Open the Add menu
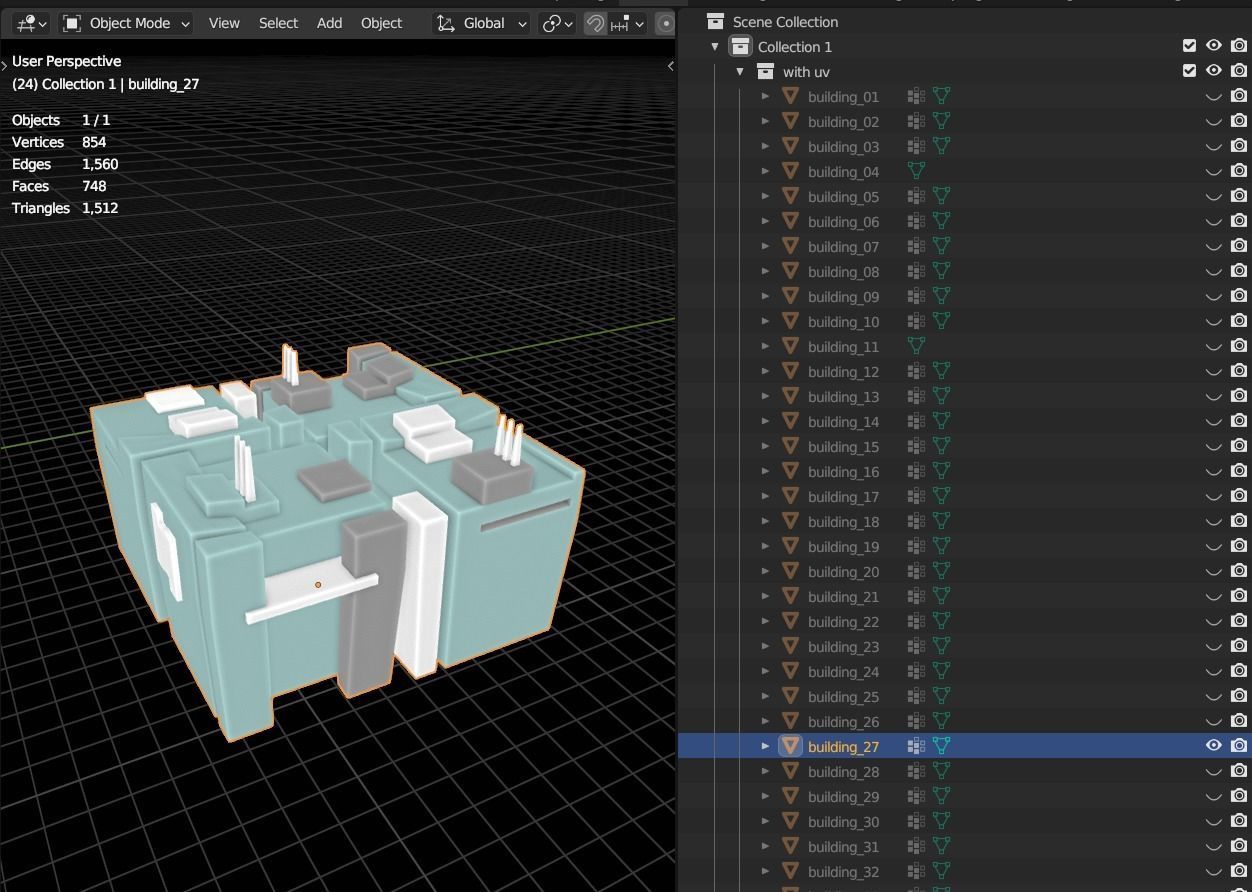 [329, 23]
